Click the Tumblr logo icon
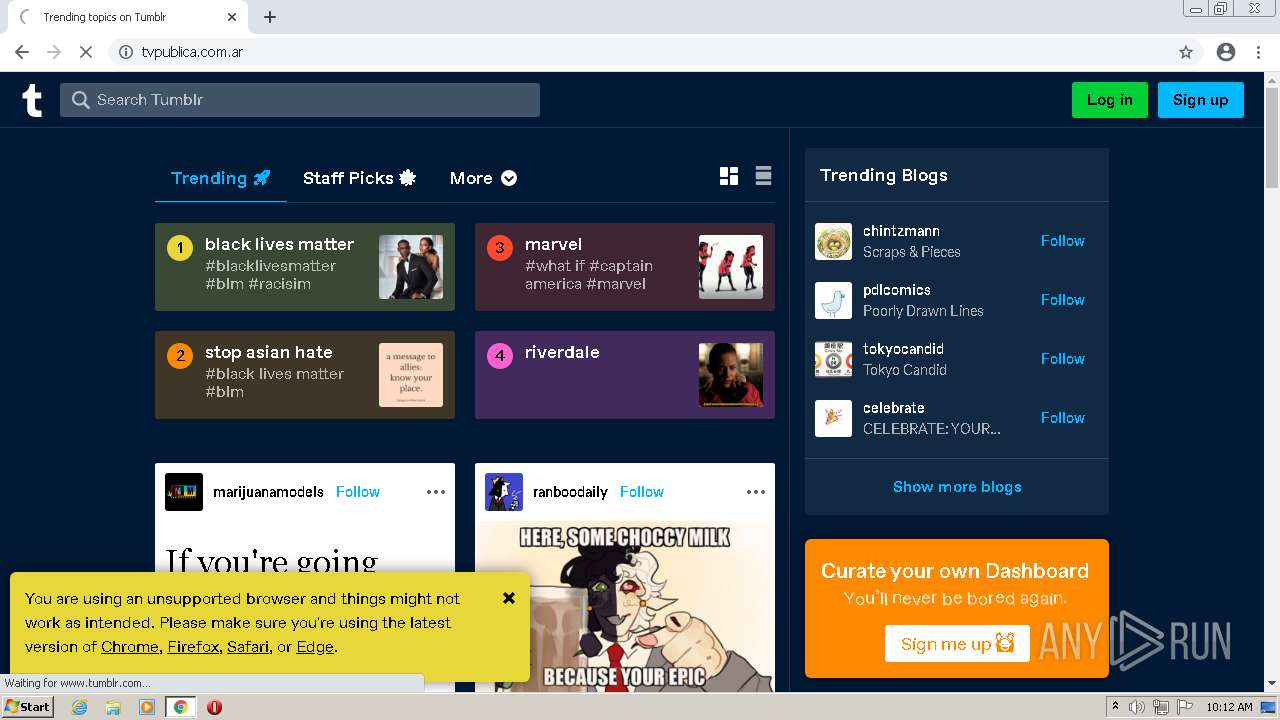The height and width of the screenshot is (720, 1280). click(x=32, y=100)
